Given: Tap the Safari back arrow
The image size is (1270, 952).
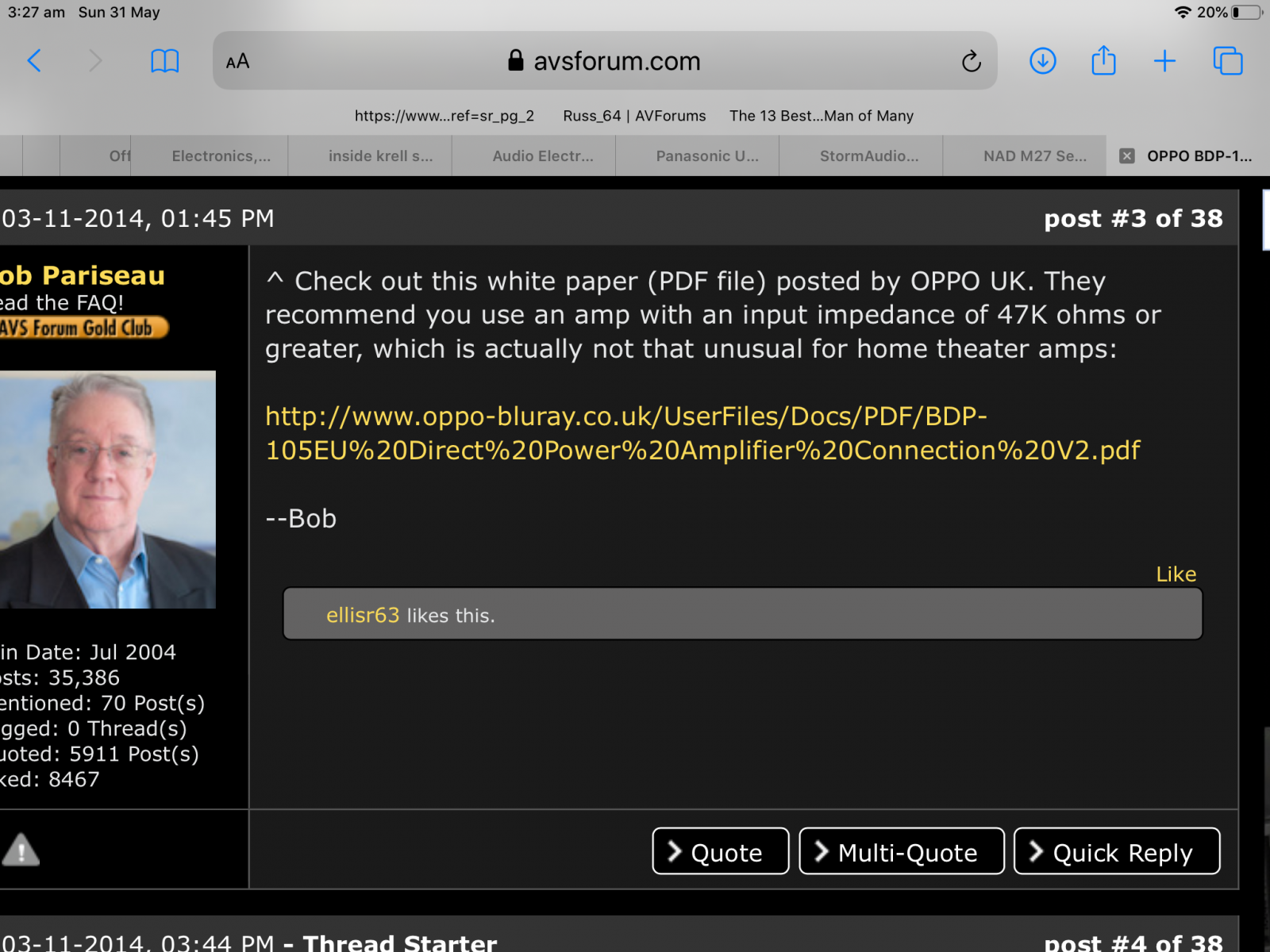Looking at the screenshot, I should coord(34,61).
